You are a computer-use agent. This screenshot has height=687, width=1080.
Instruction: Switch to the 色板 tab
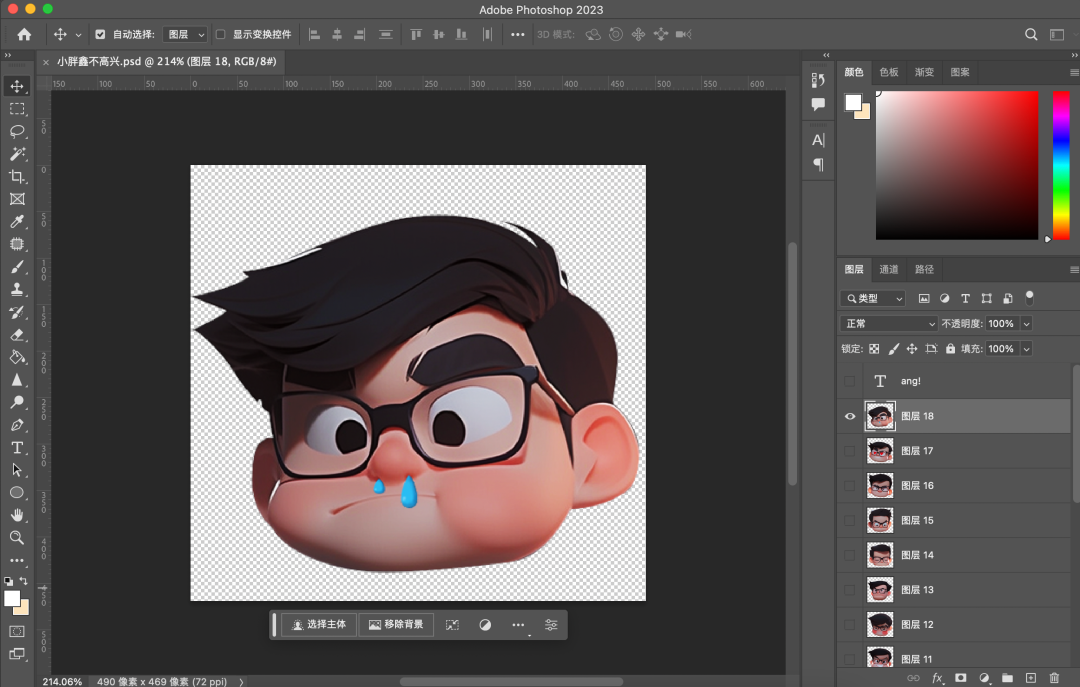coord(889,72)
